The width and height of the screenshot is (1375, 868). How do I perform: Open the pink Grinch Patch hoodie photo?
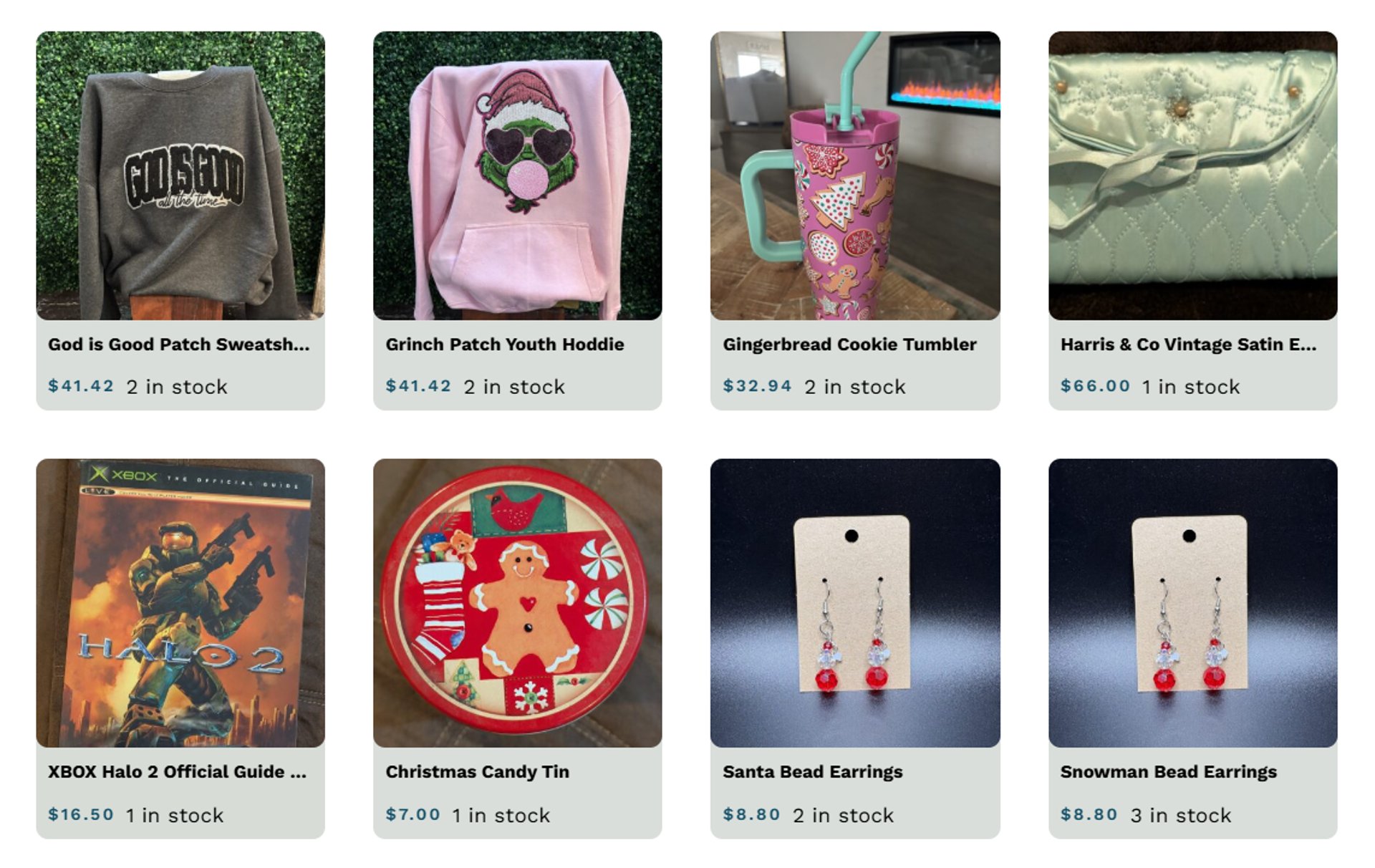(518, 175)
